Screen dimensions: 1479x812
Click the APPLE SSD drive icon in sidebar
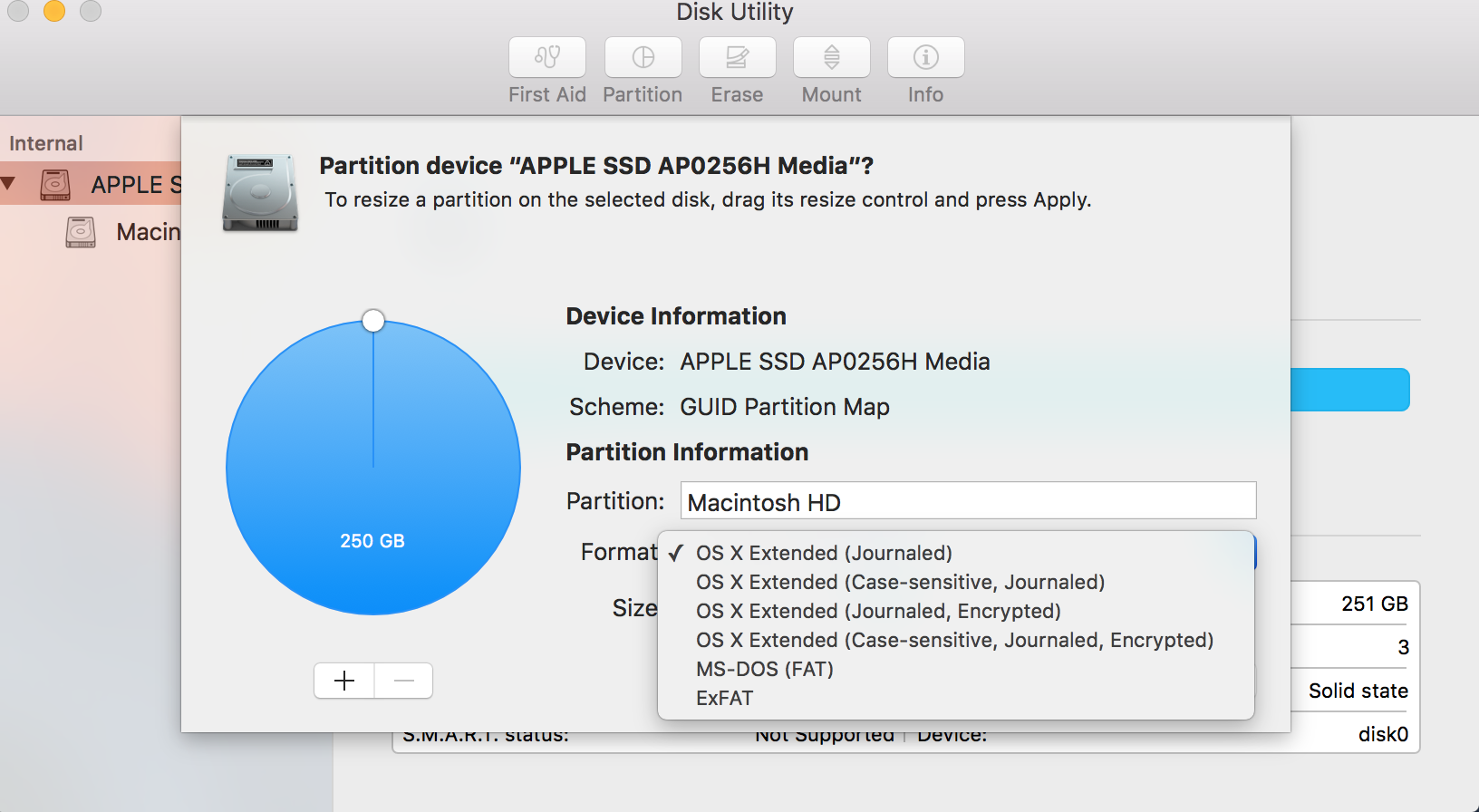[55, 184]
